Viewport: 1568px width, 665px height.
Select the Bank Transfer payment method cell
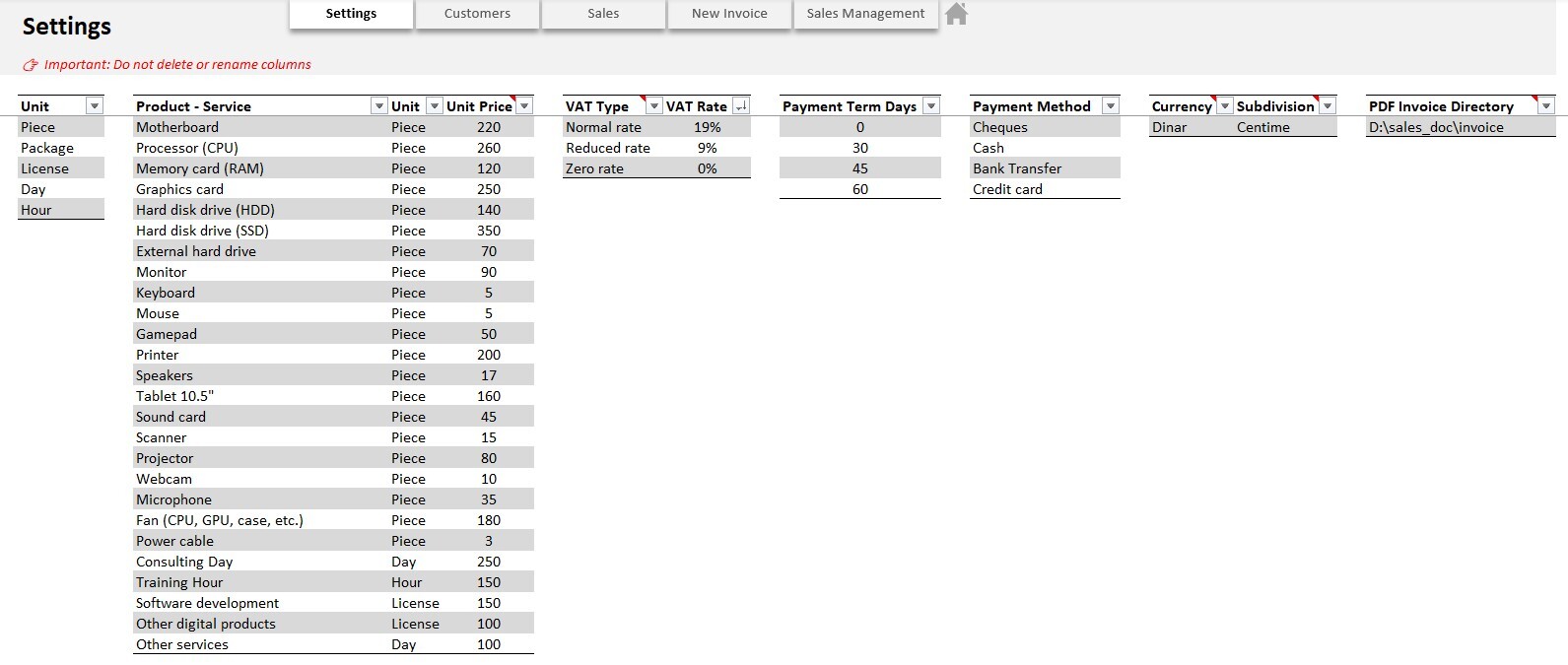(x=1045, y=168)
